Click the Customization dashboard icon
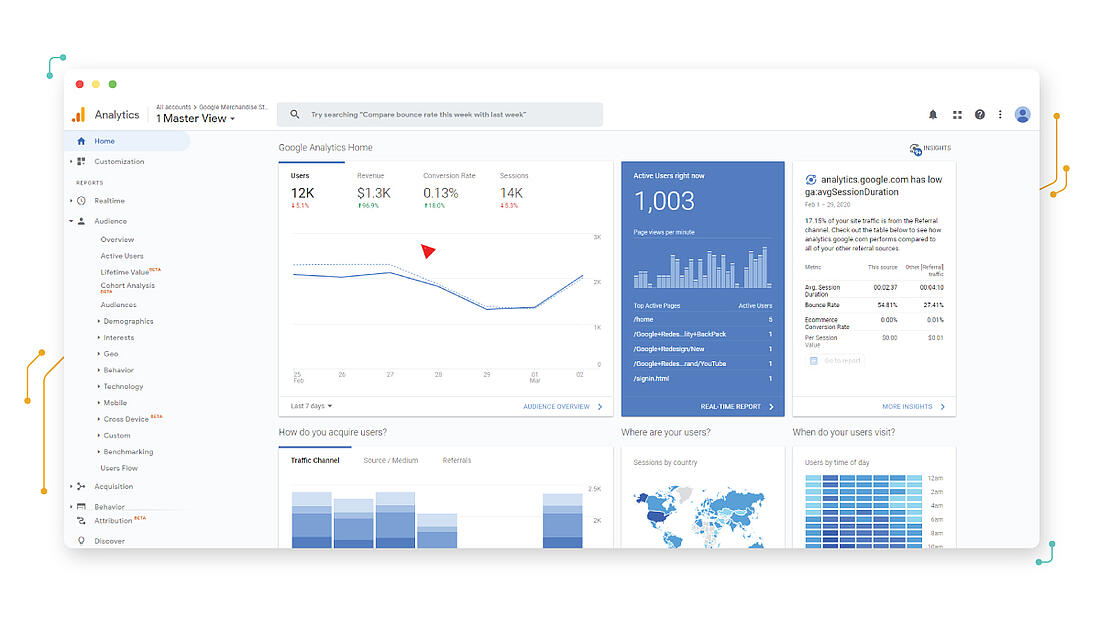1100x619 pixels. point(81,161)
